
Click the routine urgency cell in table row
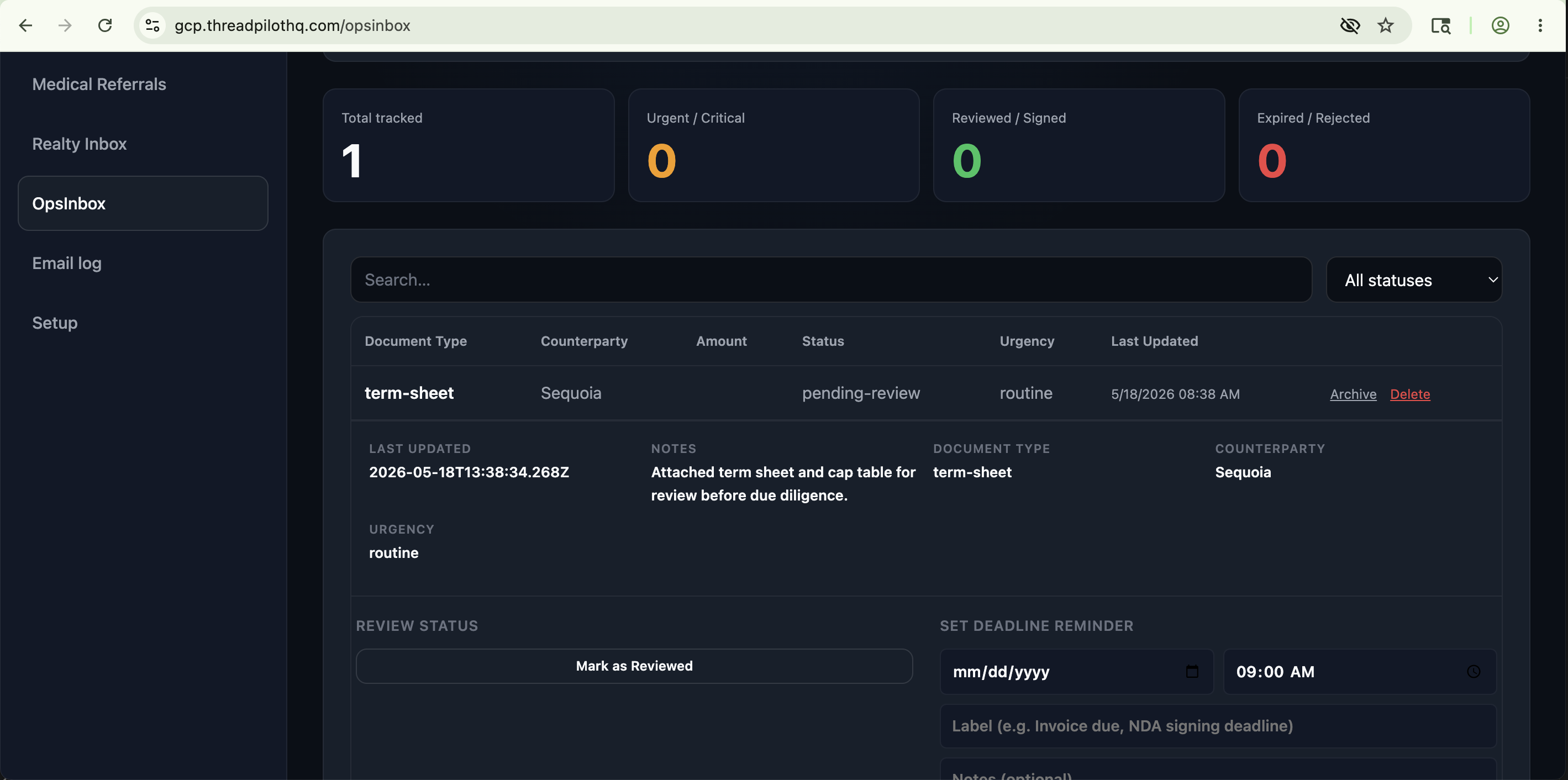(1025, 393)
